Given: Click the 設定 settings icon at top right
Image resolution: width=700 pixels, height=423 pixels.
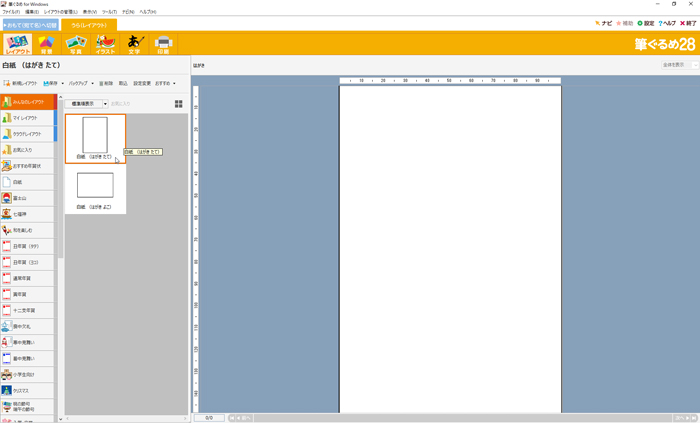Looking at the screenshot, I should pyautogui.click(x=646, y=23).
